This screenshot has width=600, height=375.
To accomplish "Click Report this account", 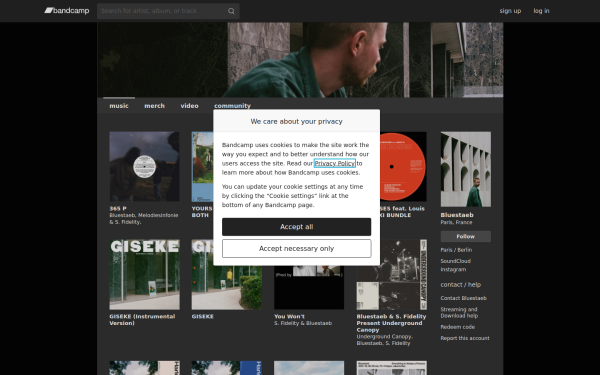I will coord(465,338).
